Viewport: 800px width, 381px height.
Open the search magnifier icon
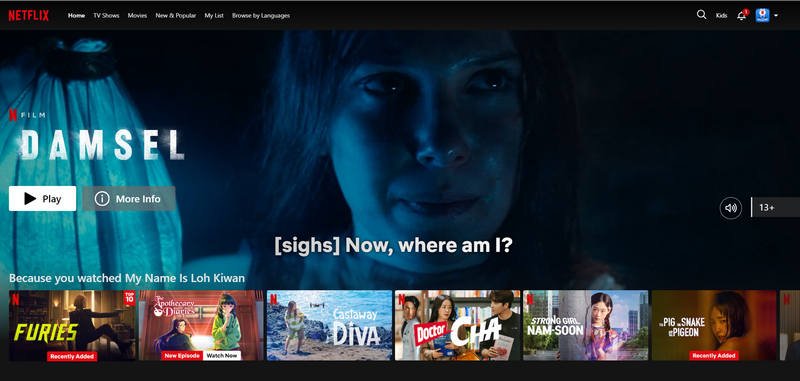point(702,15)
